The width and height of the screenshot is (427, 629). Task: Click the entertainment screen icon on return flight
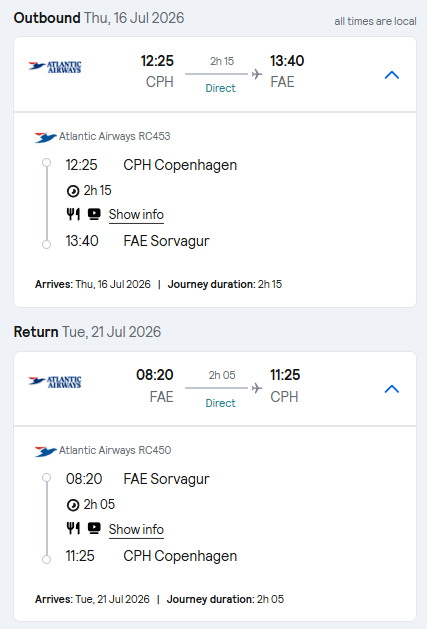(94, 529)
